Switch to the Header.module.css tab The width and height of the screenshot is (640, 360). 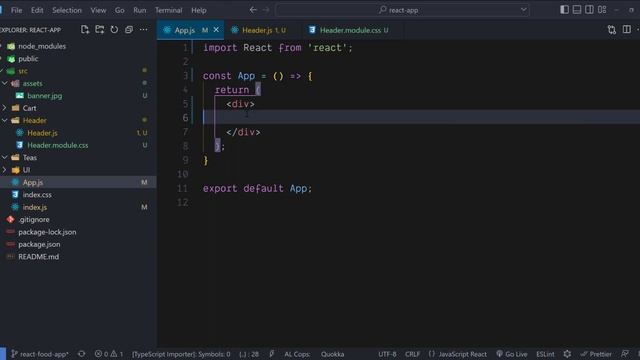tap(350, 30)
